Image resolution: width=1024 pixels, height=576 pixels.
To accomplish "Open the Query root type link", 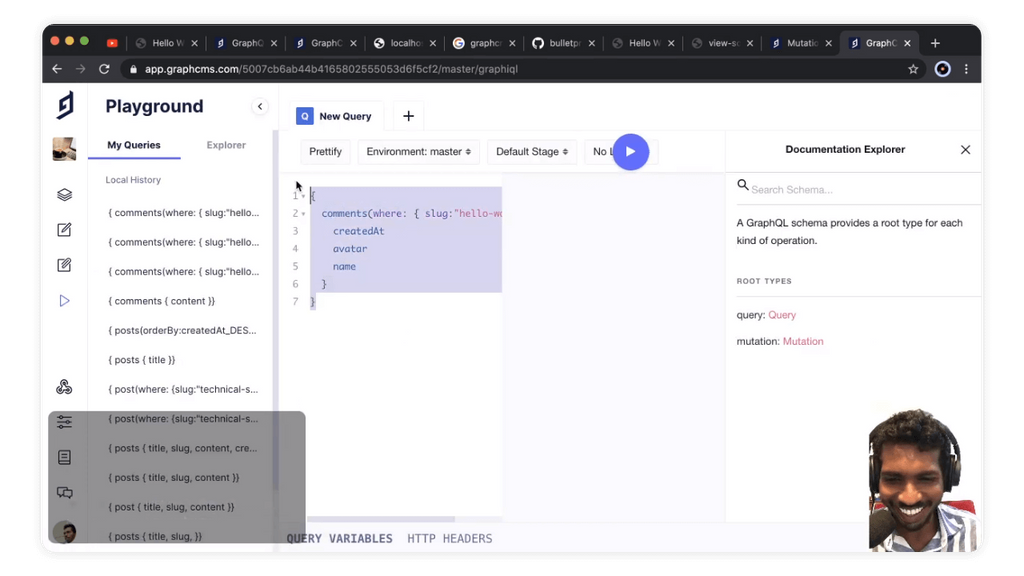I will point(782,315).
